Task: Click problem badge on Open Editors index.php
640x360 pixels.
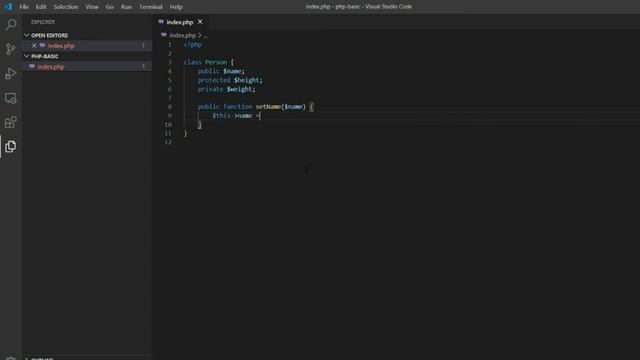Action: coord(143,46)
